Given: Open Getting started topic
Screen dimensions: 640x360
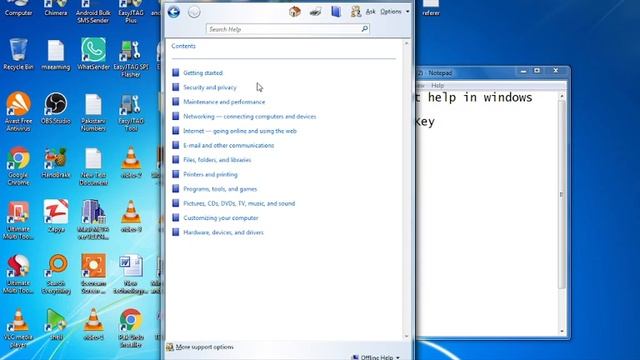Looking at the screenshot, I should pos(203,73).
